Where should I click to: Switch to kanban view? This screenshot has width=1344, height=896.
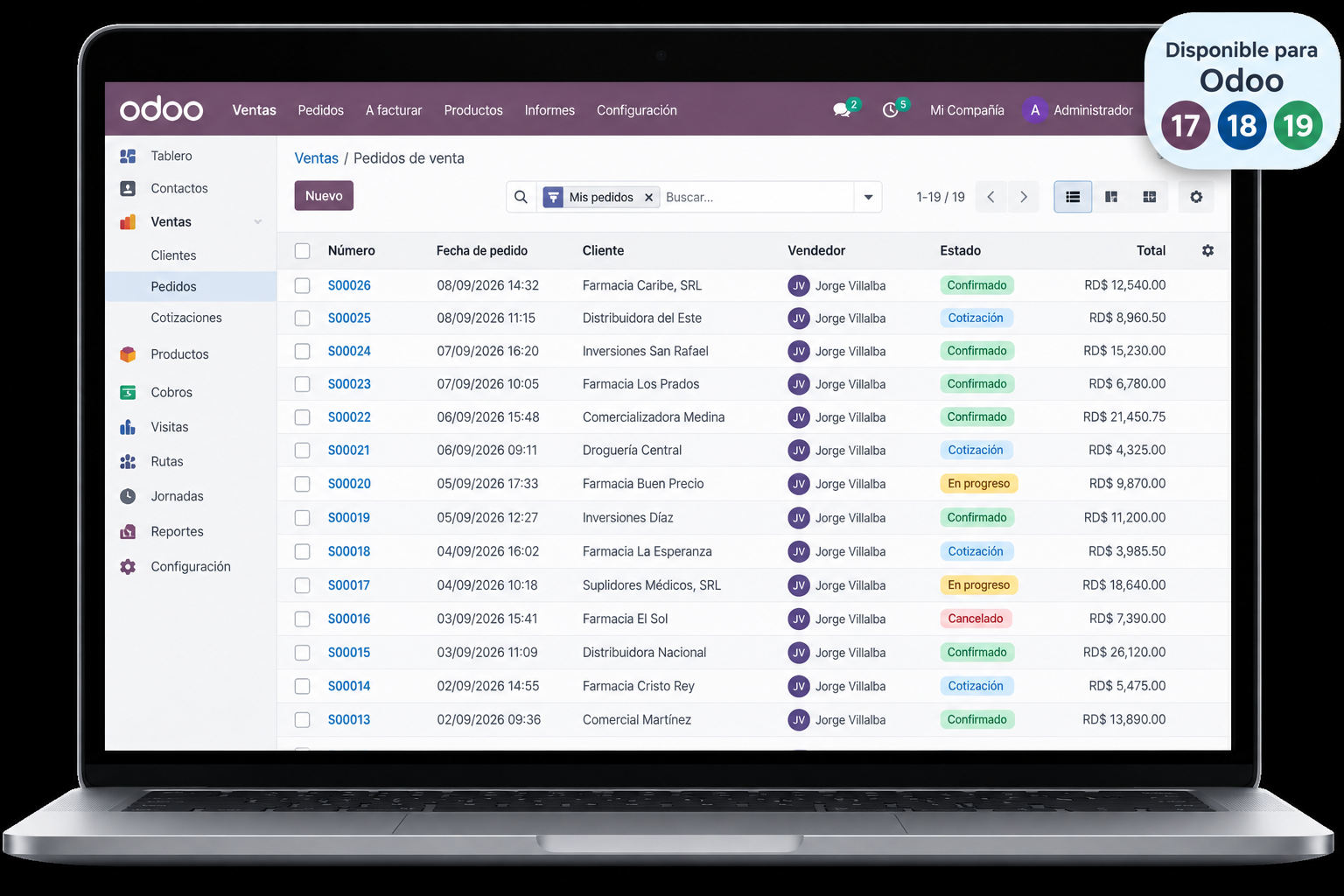click(1111, 197)
